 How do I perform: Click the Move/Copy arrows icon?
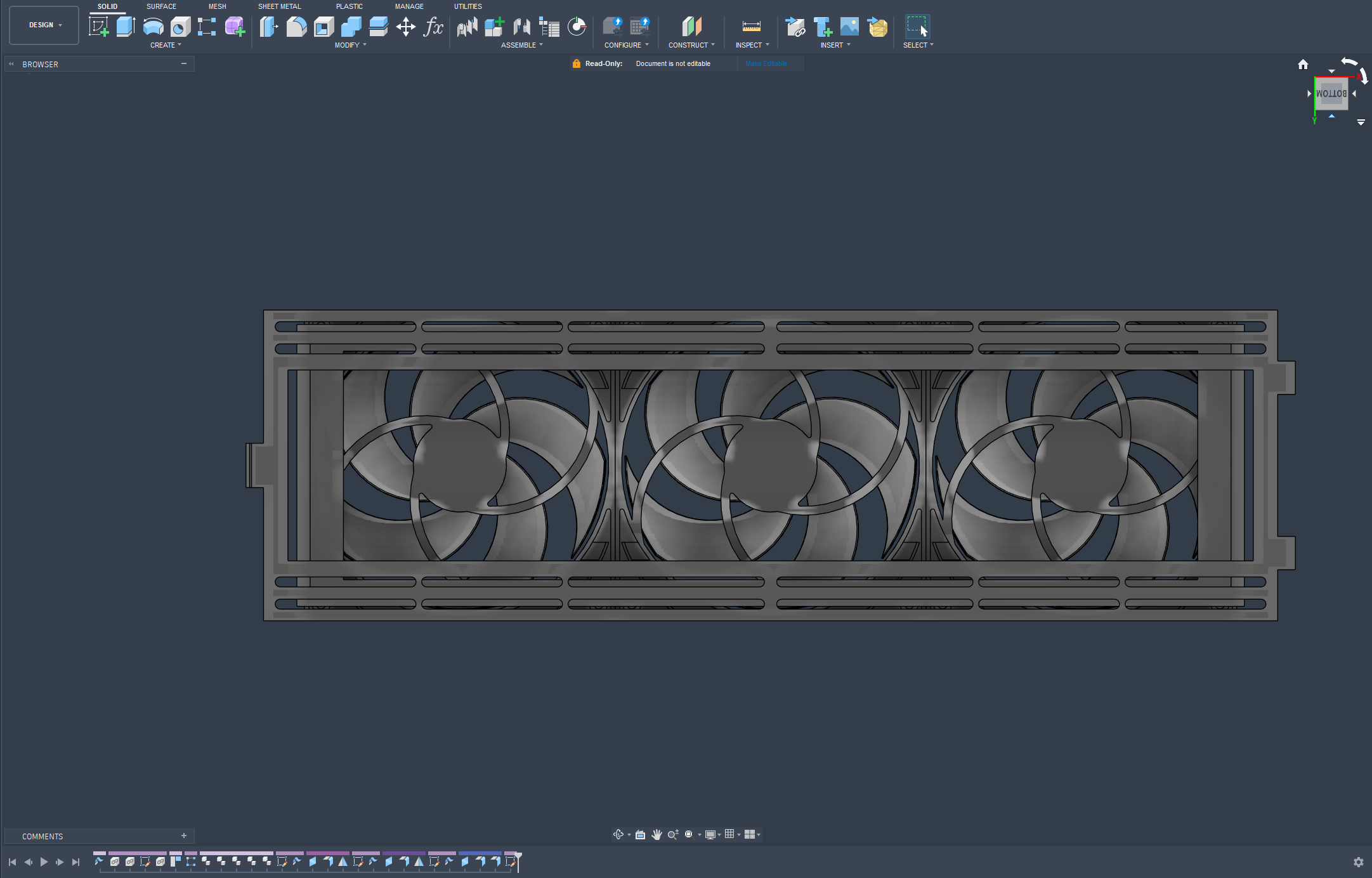(x=405, y=27)
